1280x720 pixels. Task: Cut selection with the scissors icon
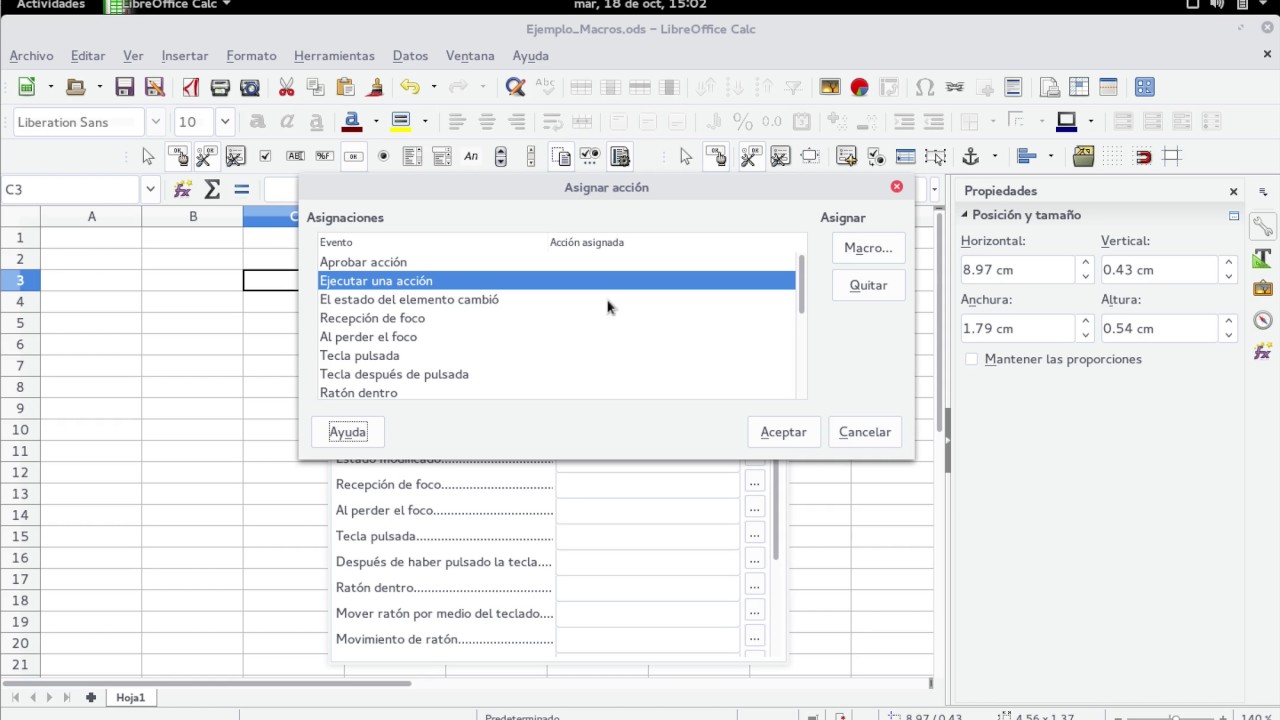pyautogui.click(x=286, y=87)
